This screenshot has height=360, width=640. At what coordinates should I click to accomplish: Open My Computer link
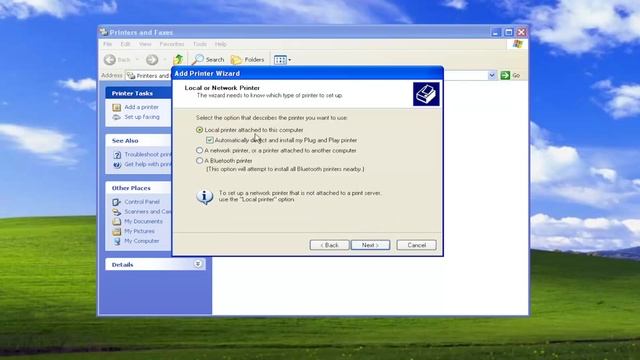pyautogui.click(x=142, y=241)
